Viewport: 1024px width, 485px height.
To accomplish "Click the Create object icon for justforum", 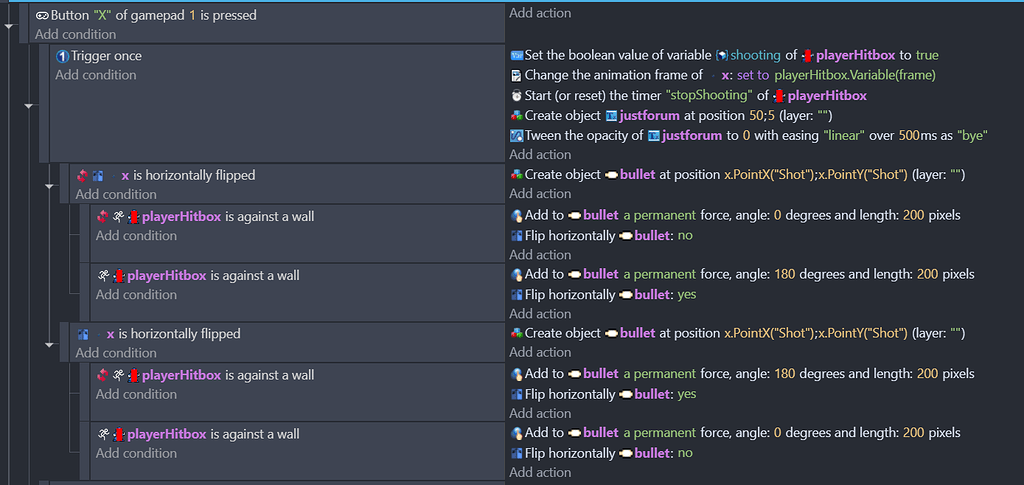I will tap(516, 116).
